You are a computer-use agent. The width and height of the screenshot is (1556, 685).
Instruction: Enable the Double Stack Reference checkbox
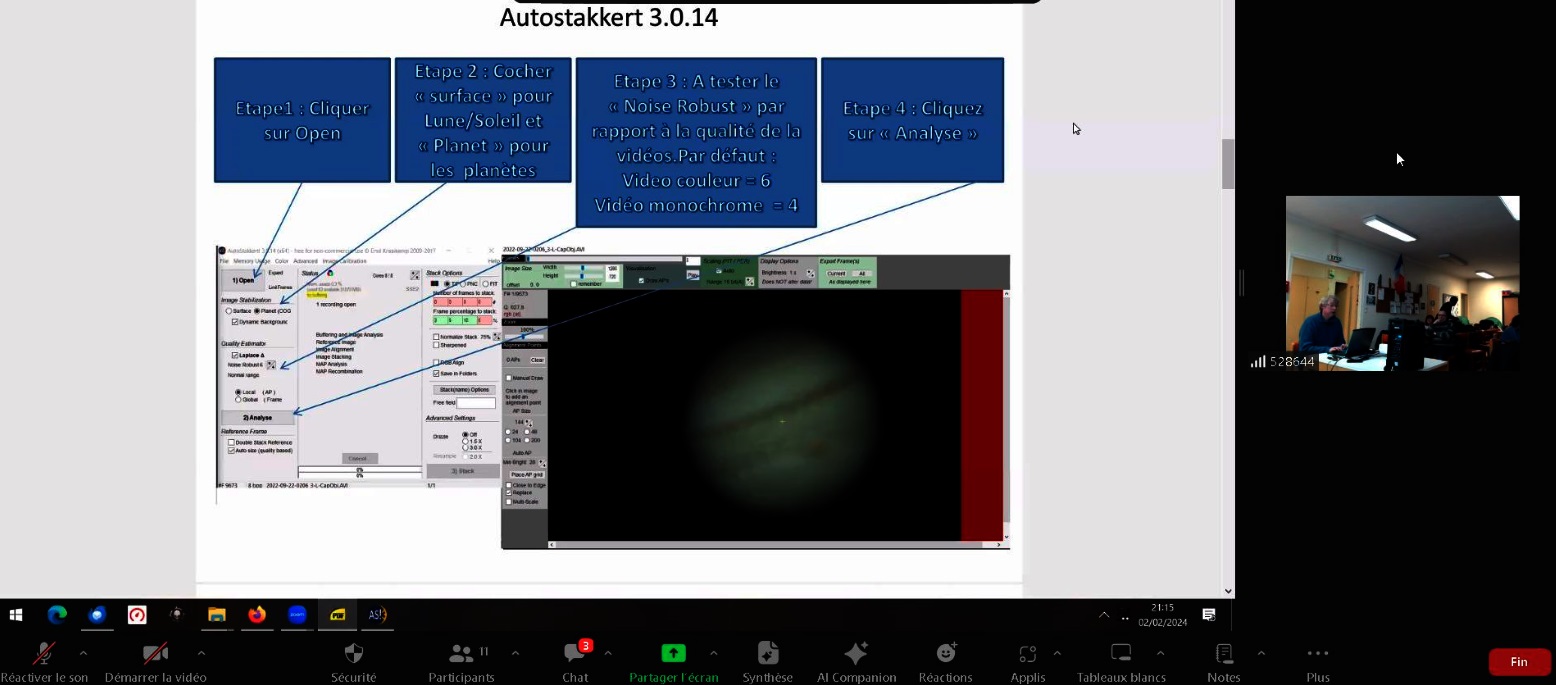click(x=232, y=442)
